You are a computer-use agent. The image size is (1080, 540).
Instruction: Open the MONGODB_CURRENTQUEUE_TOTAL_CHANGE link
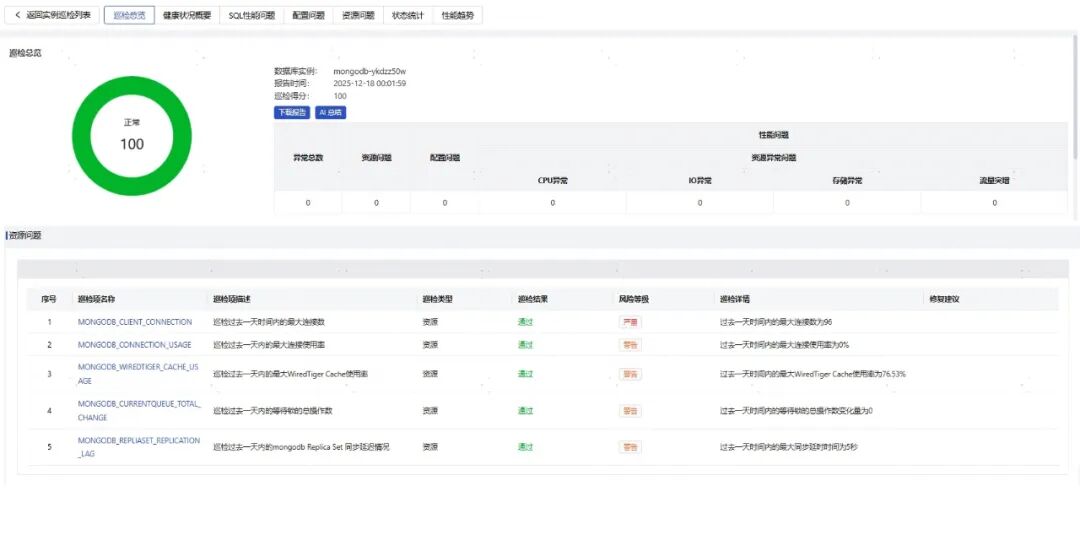click(x=139, y=411)
